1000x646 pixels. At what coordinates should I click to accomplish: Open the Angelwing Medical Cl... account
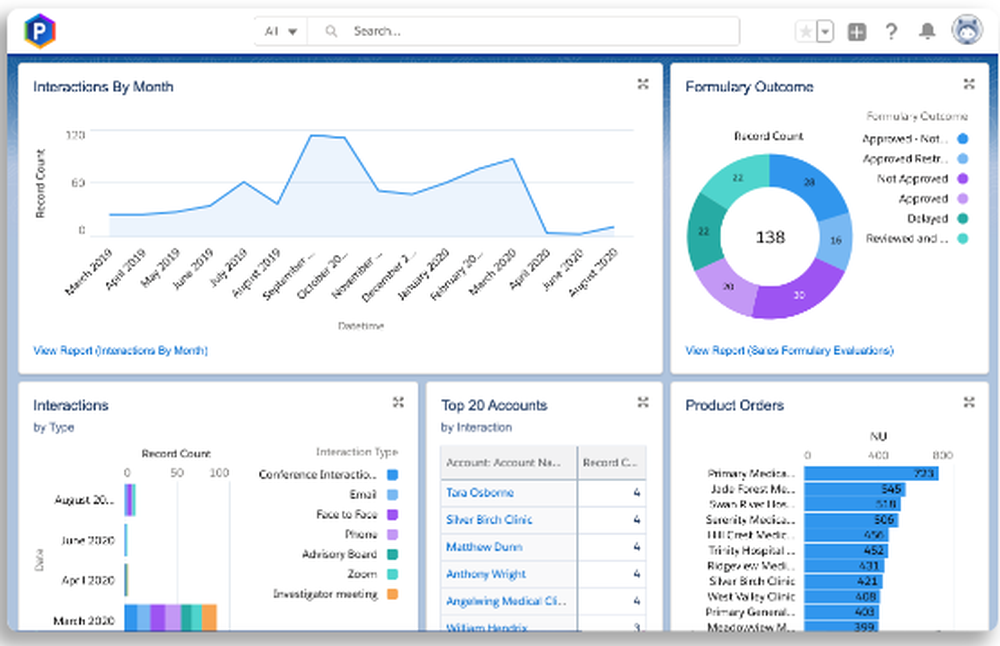(x=506, y=601)
